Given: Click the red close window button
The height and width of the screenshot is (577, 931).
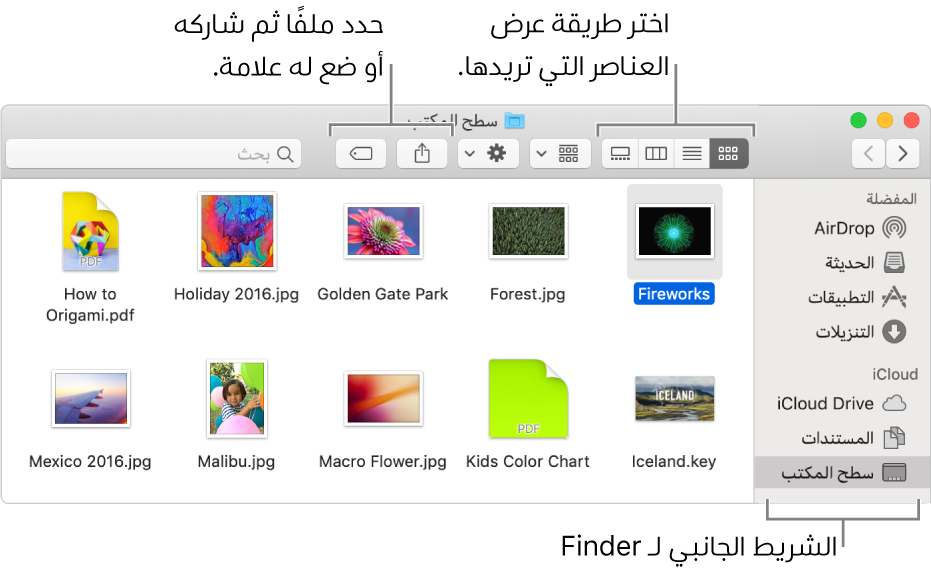Looking at the screenshot, I should tap(911, 121).
